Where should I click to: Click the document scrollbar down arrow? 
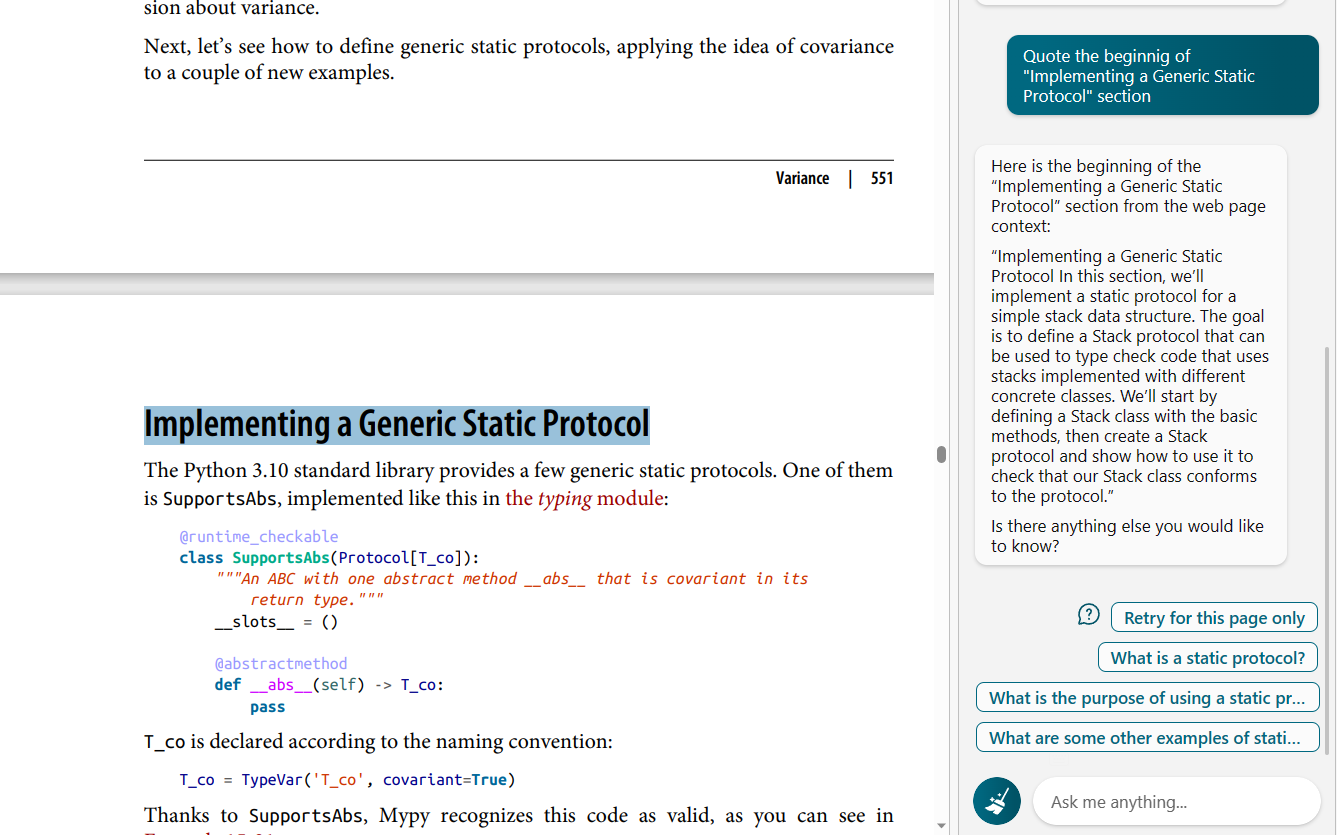pyautogui.click(x=941, y=826)
